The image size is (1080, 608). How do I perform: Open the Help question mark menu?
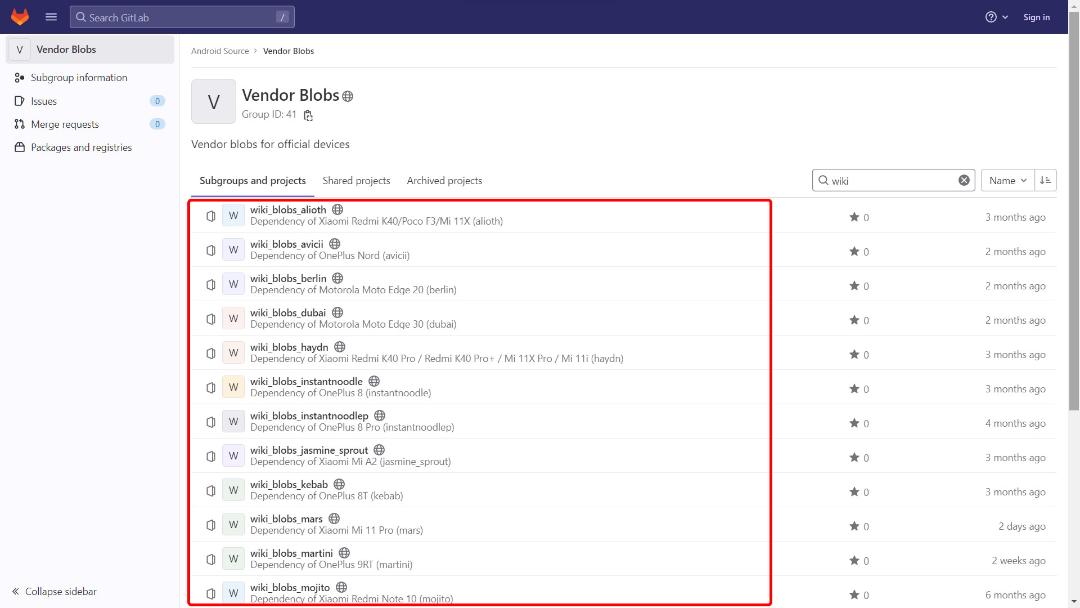point(996,17)
